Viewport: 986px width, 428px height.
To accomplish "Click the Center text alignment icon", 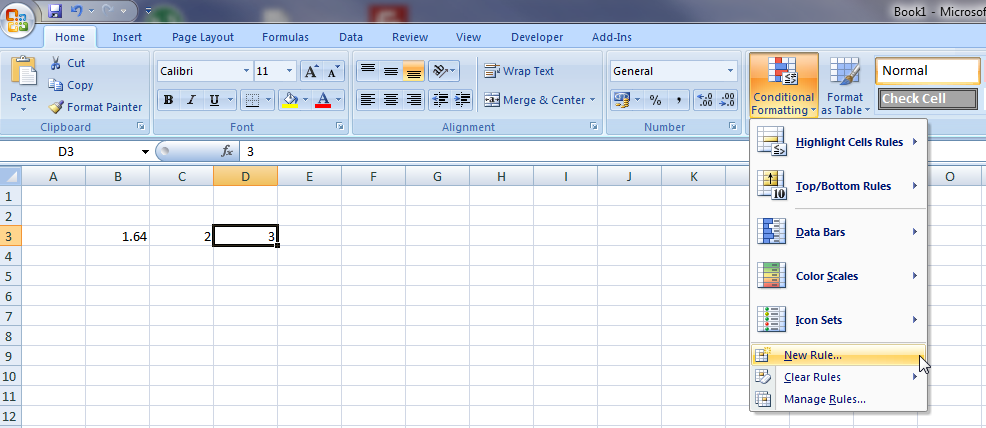I will pyautogui.click(x=391, y=100).
